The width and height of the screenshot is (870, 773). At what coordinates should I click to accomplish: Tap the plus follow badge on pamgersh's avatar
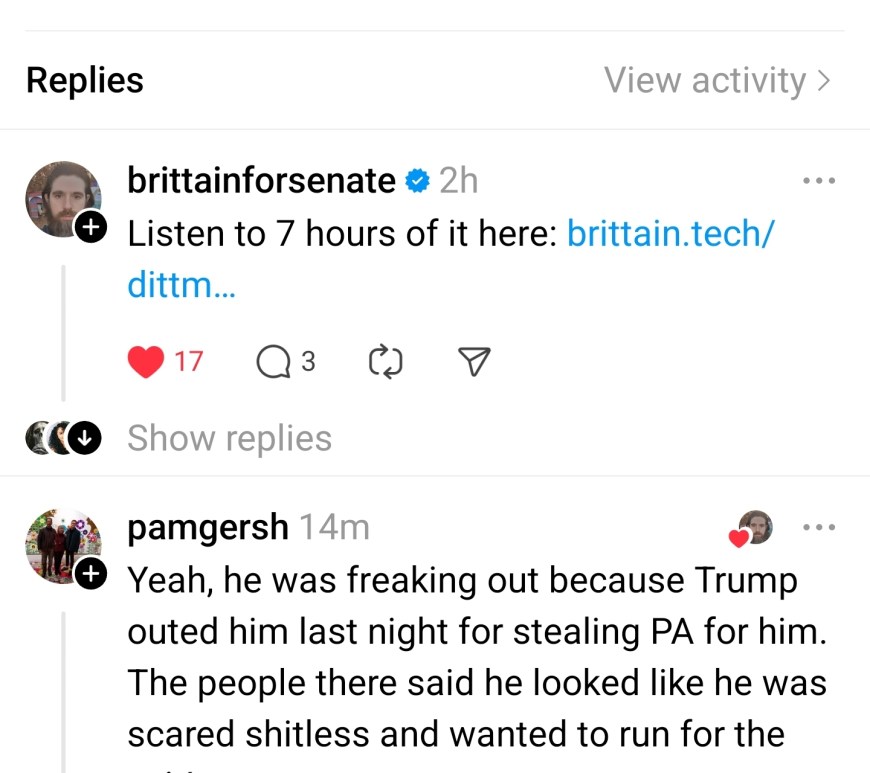click(90, 573)
